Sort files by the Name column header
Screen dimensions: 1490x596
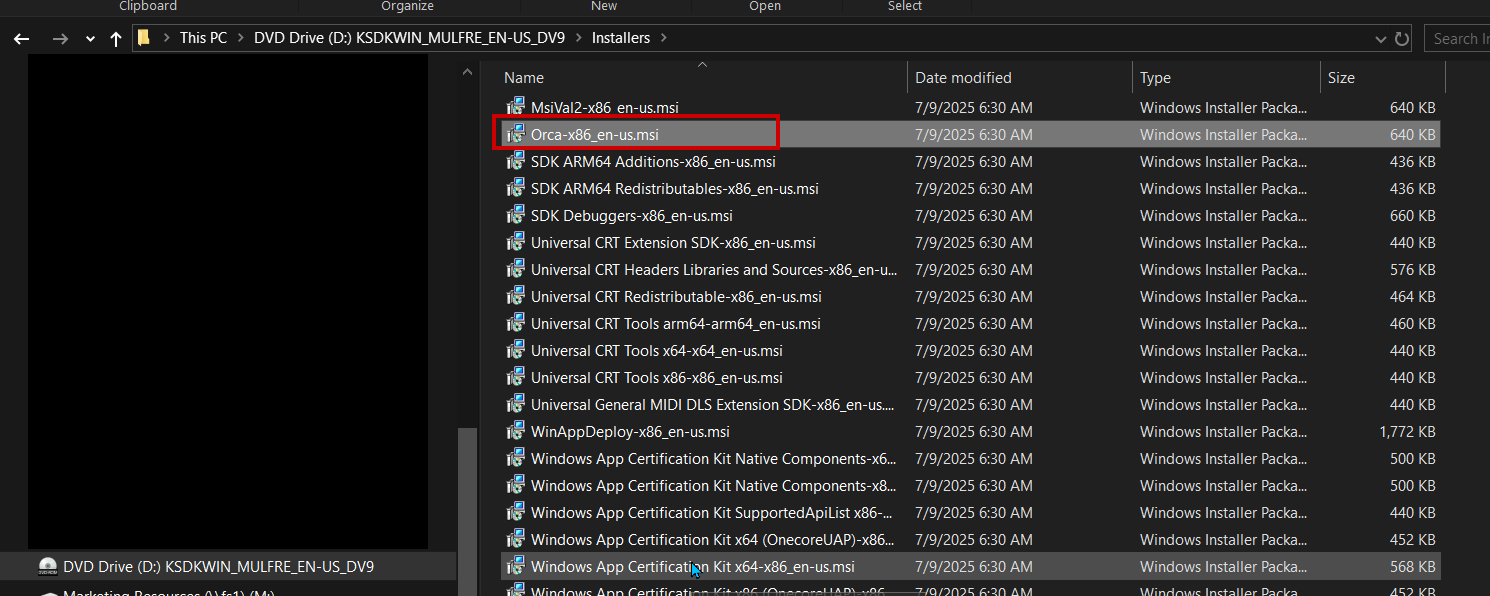point(524,78)
